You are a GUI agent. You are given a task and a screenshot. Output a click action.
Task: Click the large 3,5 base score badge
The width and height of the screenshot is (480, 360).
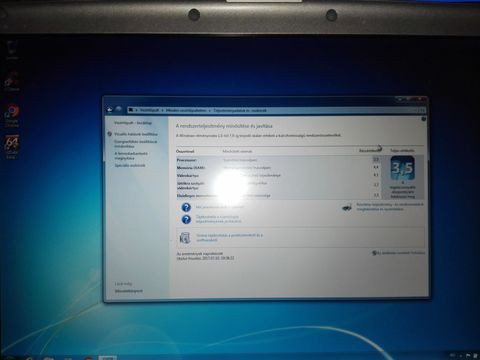pyautogui.click(x=402, y=168)
